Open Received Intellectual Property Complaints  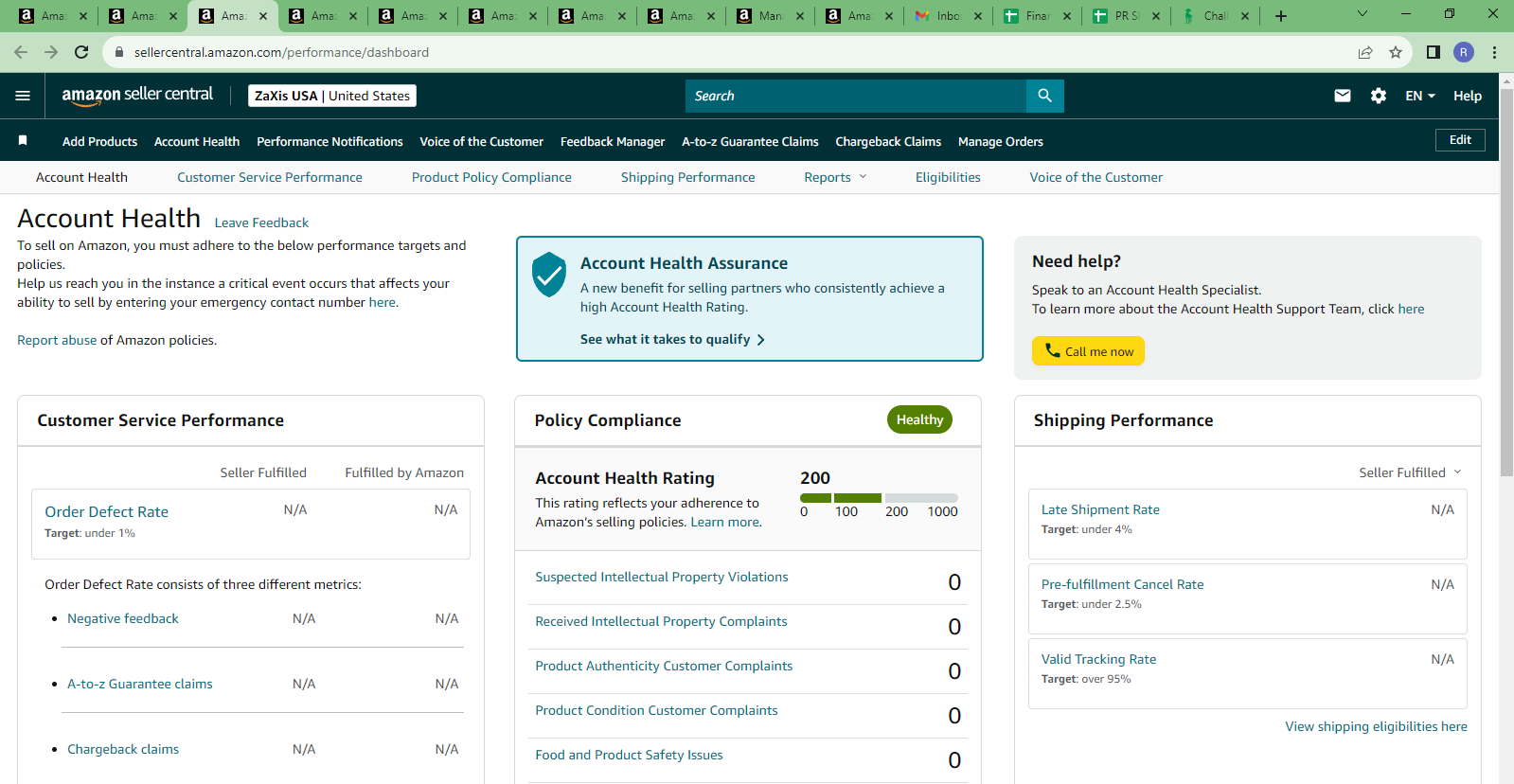661,621
